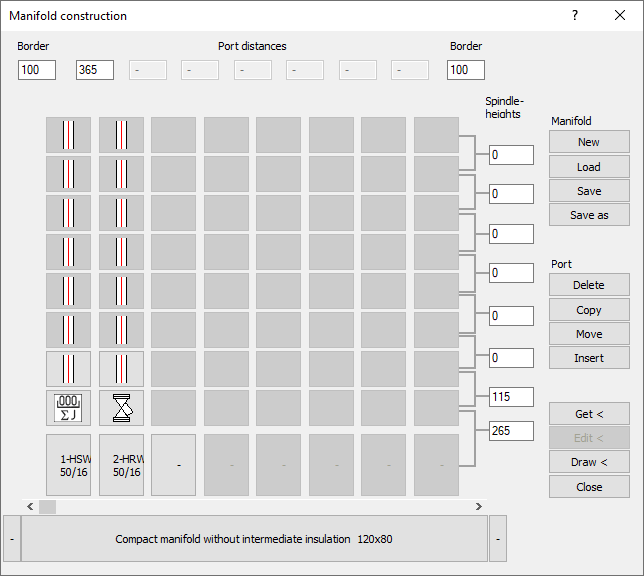This screenshot has width=644, height=576.
Task: Close the Manifold construction dialog with X
Action: click(x=620, y=16)
